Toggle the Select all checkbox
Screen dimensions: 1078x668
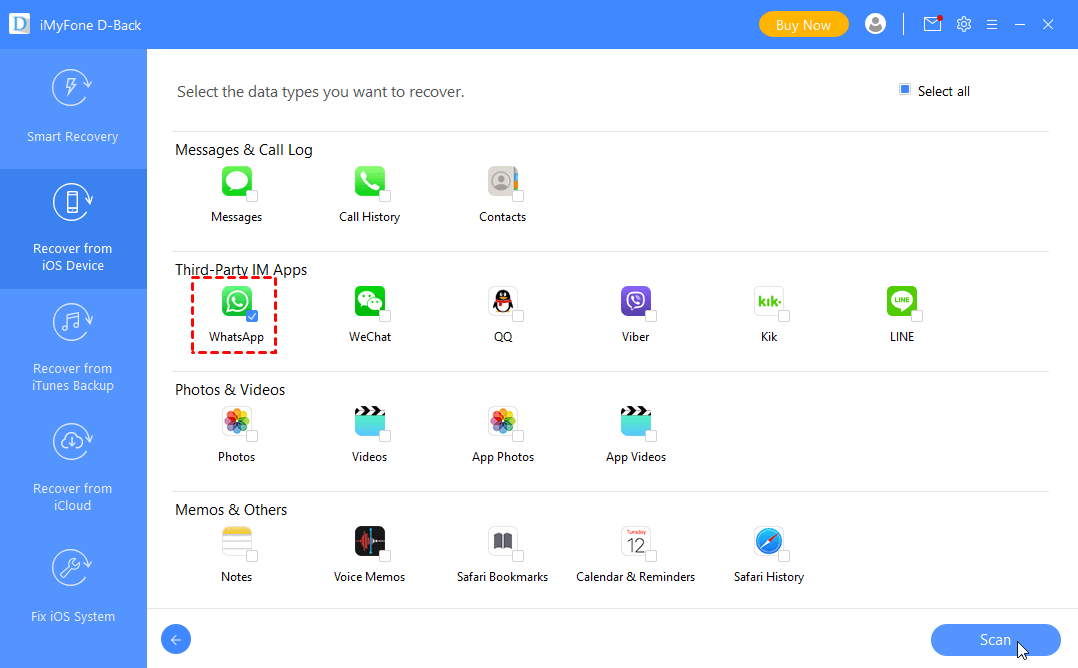[x=905, y=90]
